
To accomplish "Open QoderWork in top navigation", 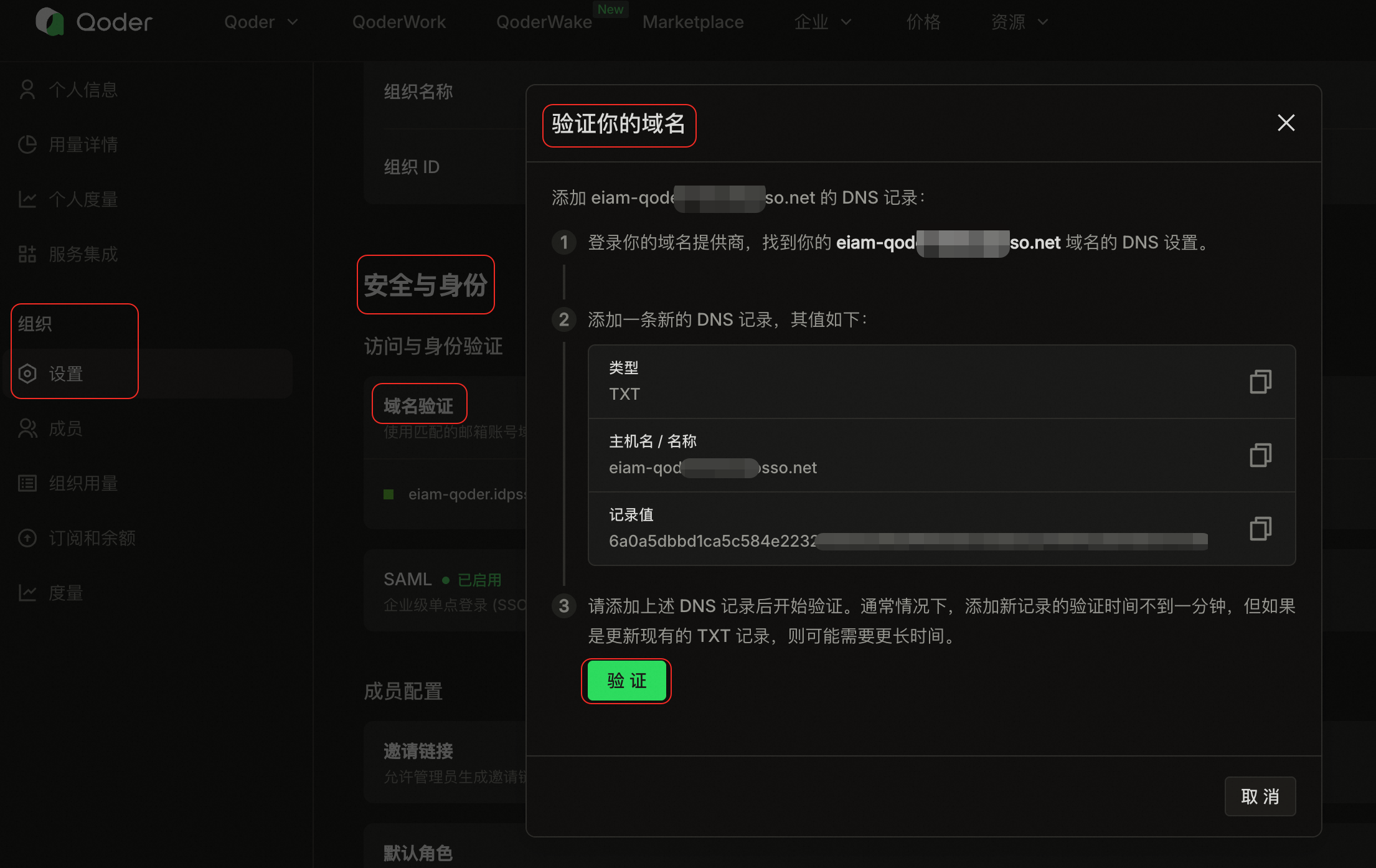I will click(399, 22).
